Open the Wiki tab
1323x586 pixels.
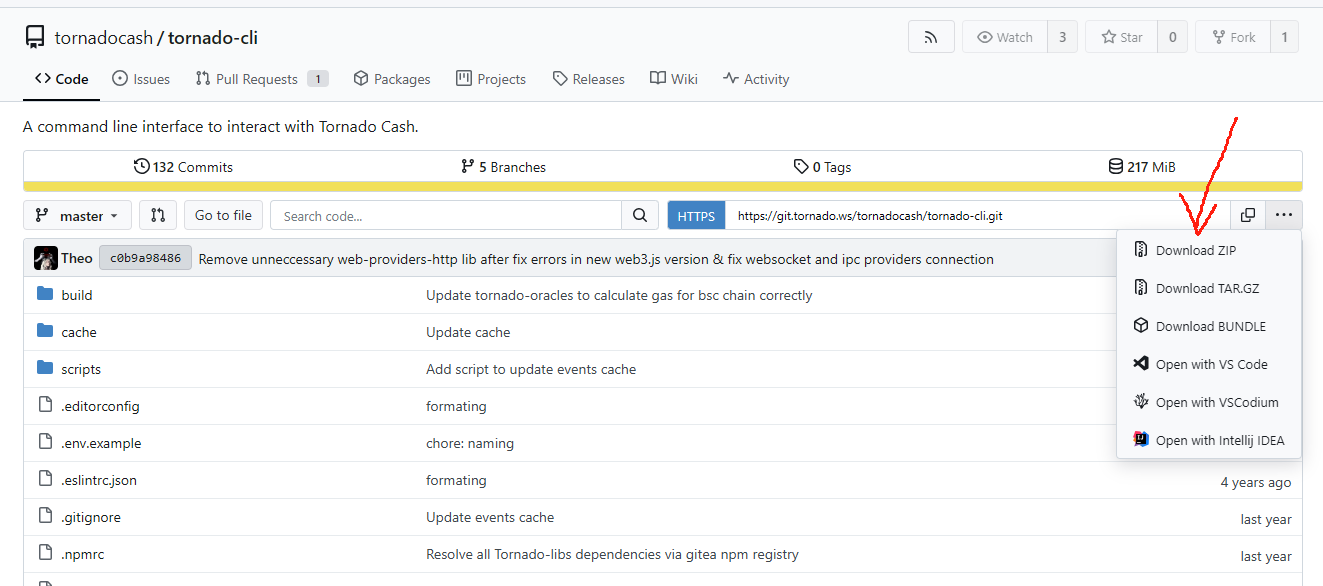click(x=674, y=79)
